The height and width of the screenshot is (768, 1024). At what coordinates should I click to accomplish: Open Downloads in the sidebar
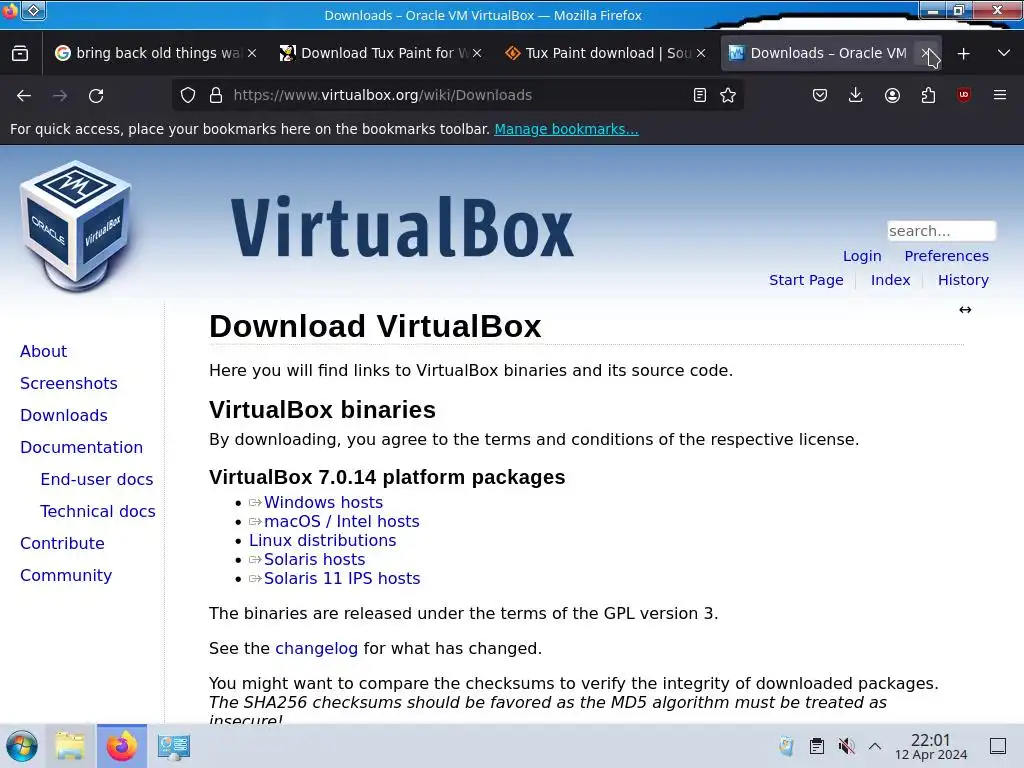tap(64, 415)
